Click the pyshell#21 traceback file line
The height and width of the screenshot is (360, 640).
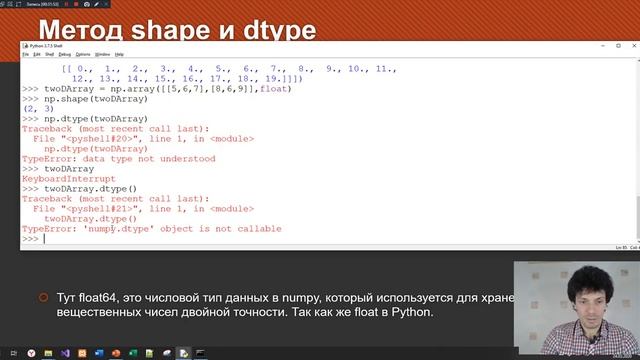pos(143,209)
